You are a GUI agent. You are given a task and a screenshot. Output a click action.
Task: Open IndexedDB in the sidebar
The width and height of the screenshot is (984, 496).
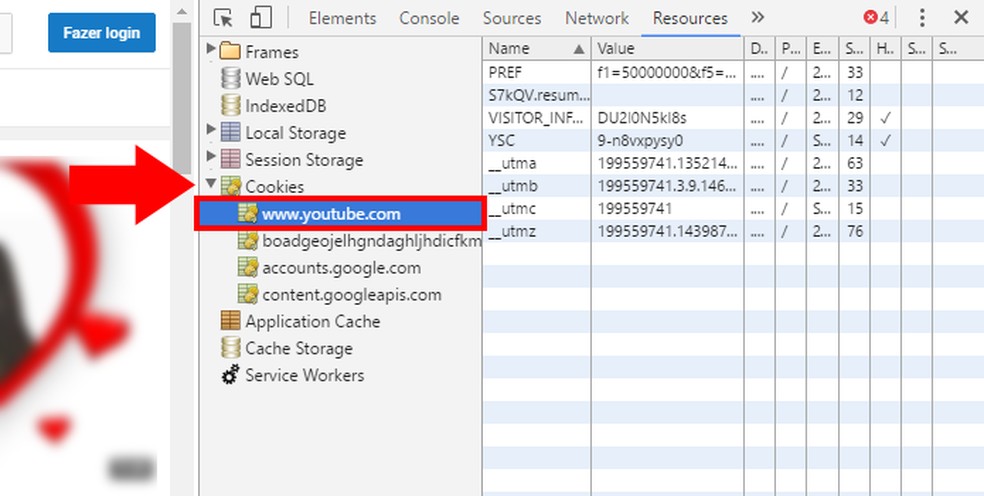coord(285,106)
